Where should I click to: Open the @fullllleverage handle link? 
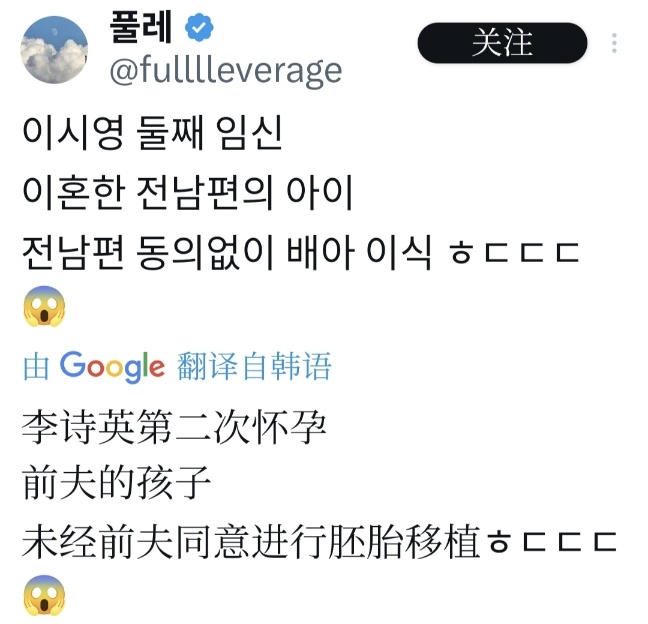226,71
